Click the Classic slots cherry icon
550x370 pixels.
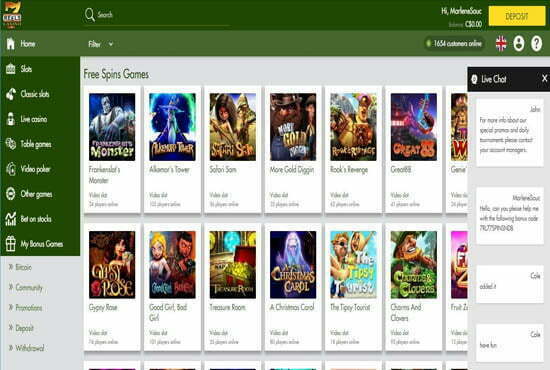click(11, 94)
